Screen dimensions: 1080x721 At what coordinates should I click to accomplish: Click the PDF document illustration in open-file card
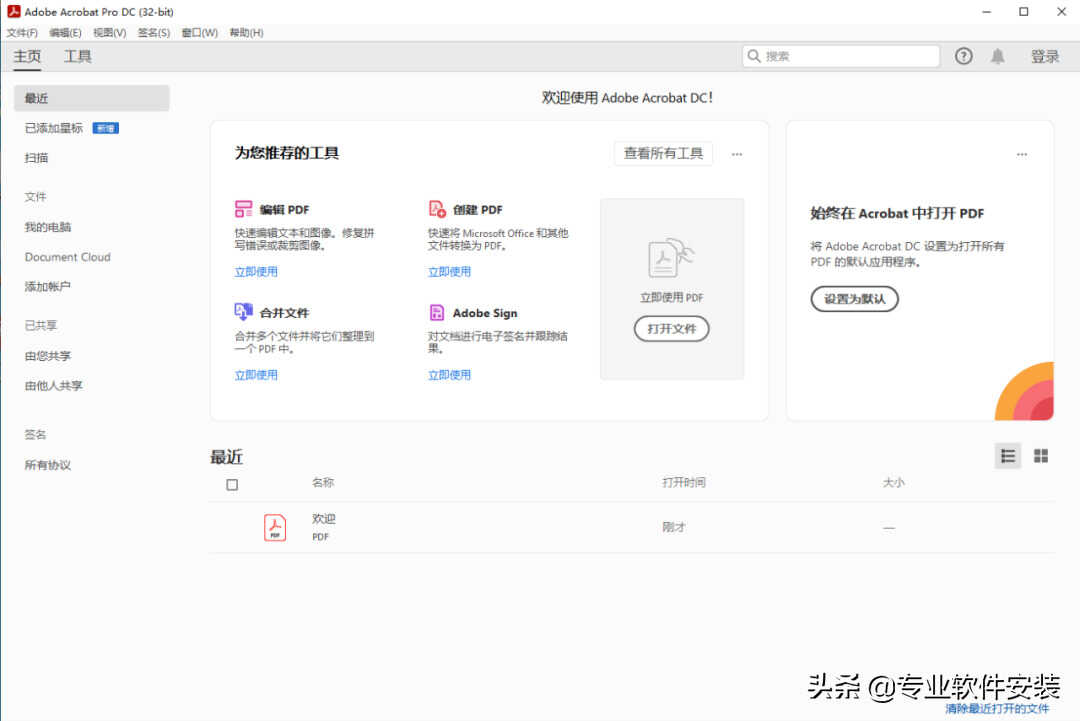click(x=670, y=259)
